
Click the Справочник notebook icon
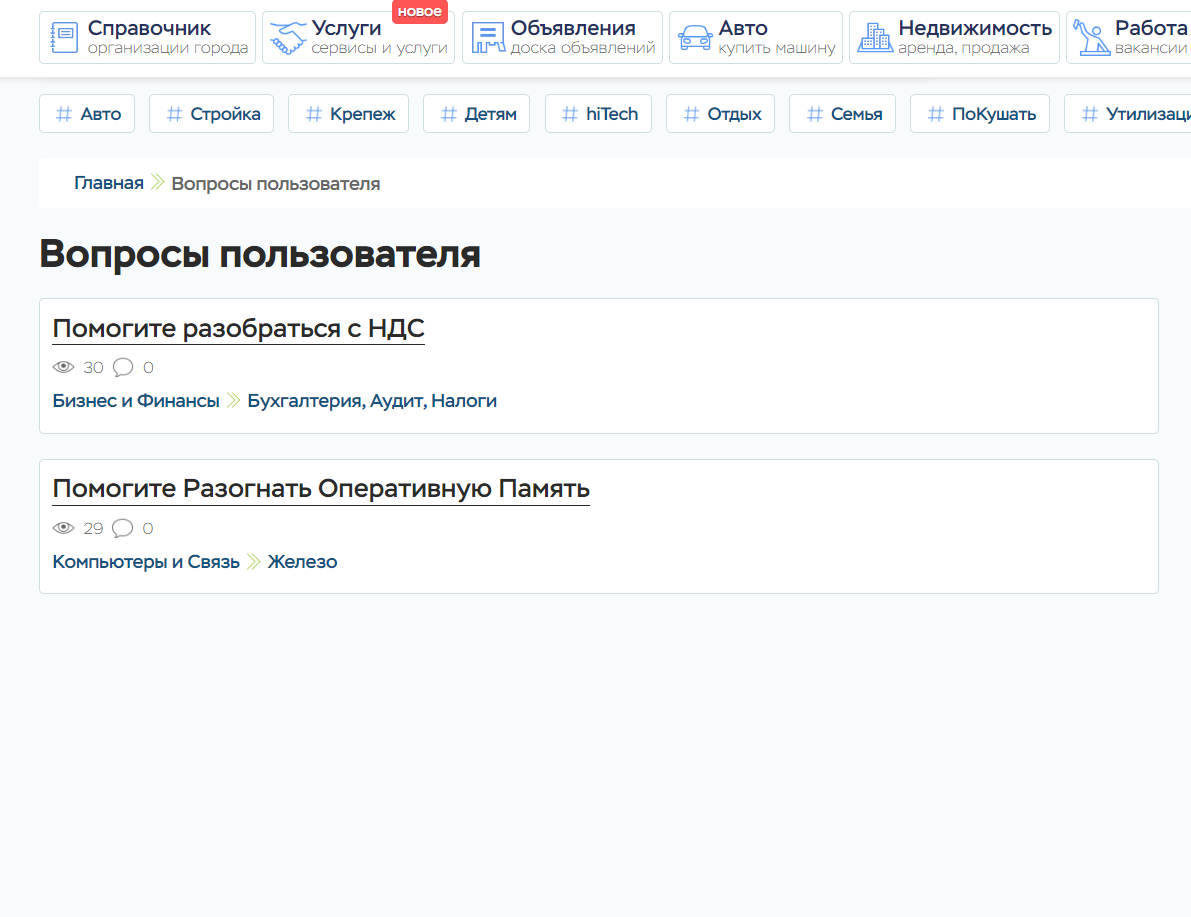64,38
